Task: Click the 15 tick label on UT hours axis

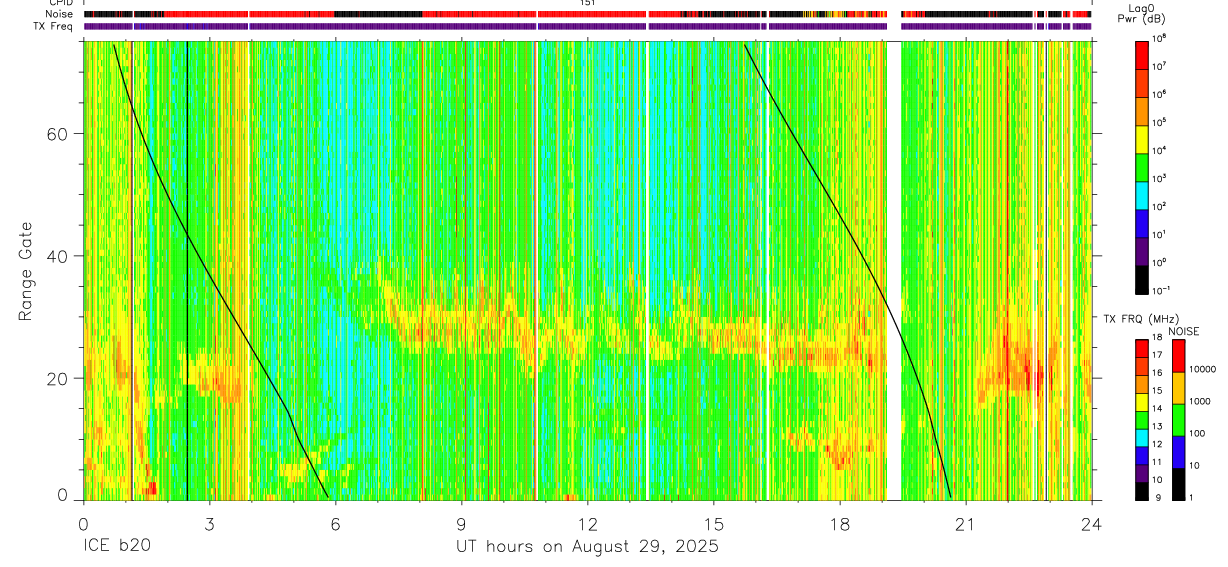Action: [x=714, y=522]
